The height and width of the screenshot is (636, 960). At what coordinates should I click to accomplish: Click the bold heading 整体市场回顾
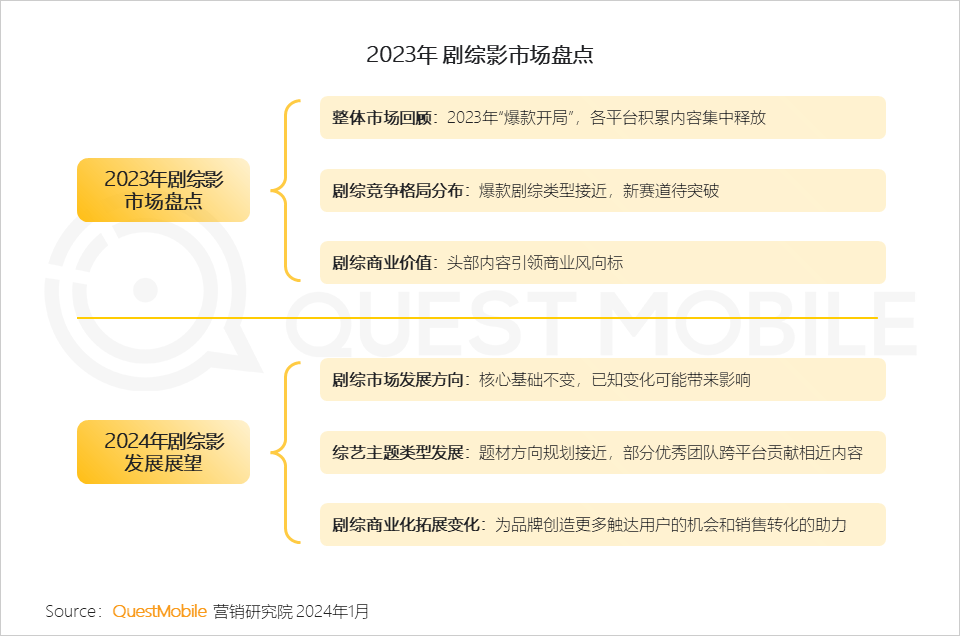(382, 118)
